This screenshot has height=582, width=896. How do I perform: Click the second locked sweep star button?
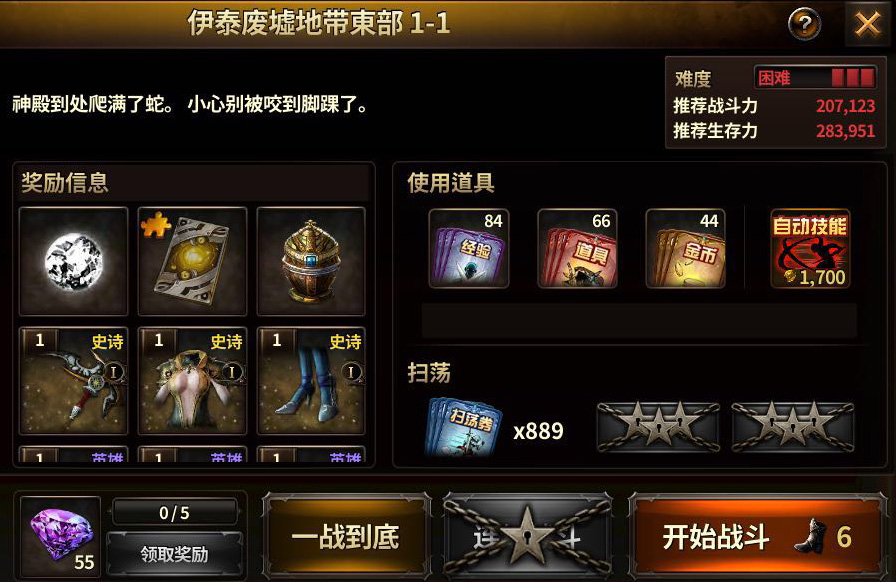(793, 427)
